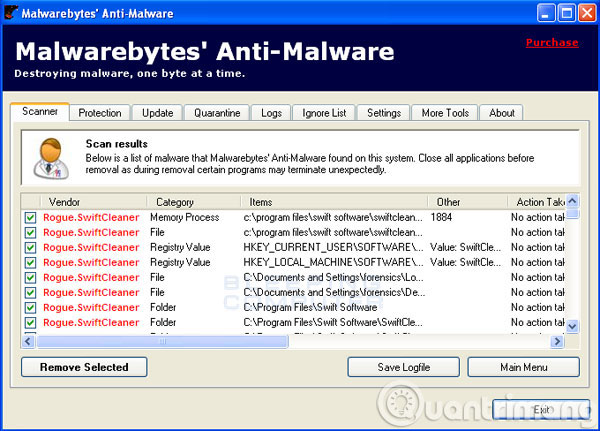Go to the Logs tab
This screenshot has height=431, width=600.
coord(271,113)
